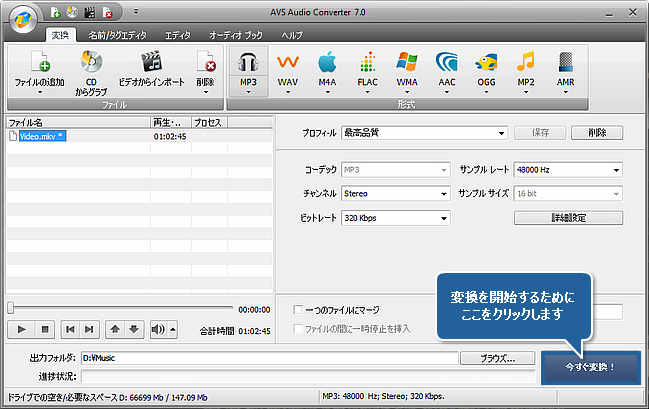Select the Video.mkv file row
Viewport: 649px width, 409px height.
[x=139, y=136]
